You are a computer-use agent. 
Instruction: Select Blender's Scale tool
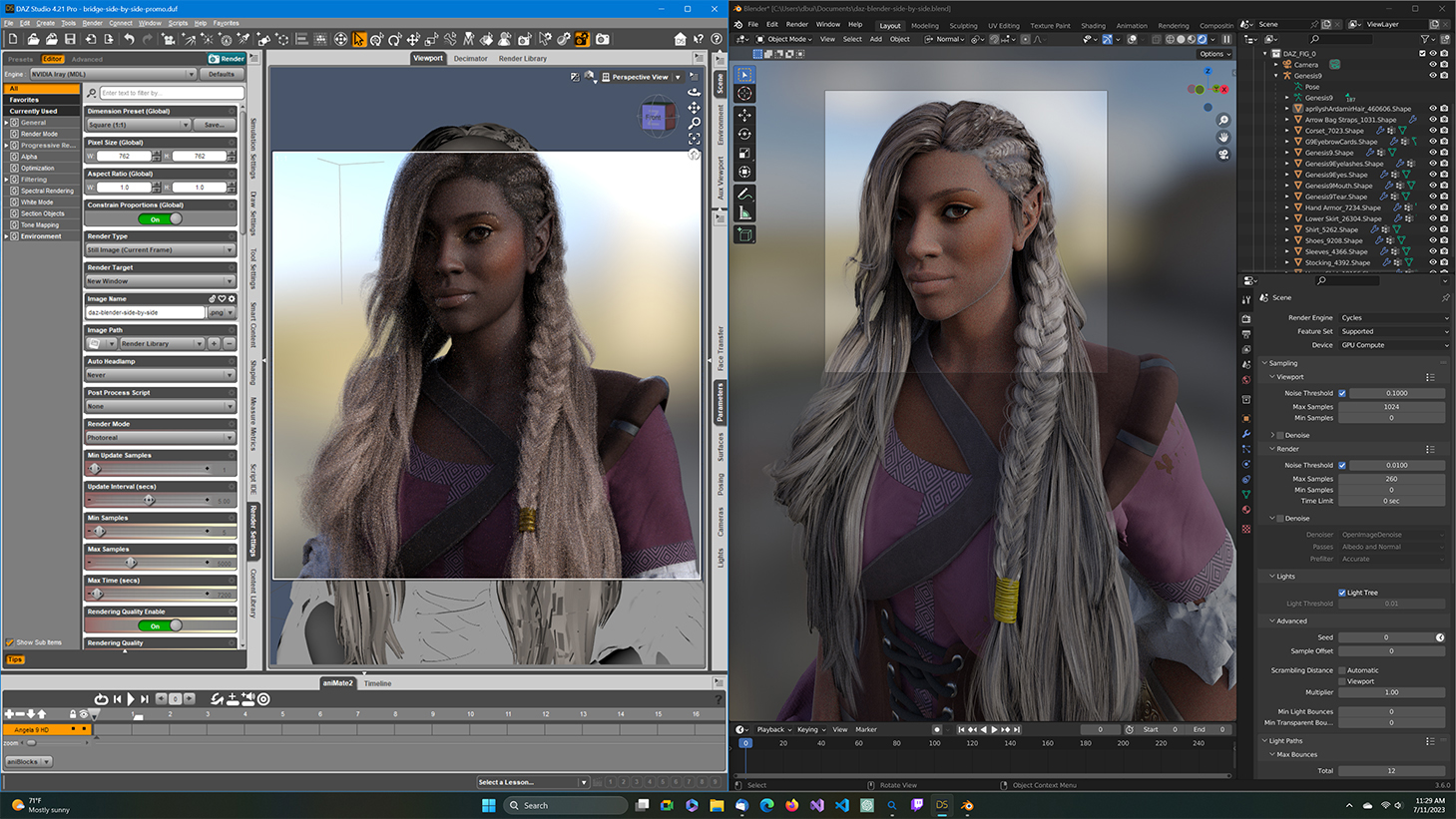click(744, 154)
